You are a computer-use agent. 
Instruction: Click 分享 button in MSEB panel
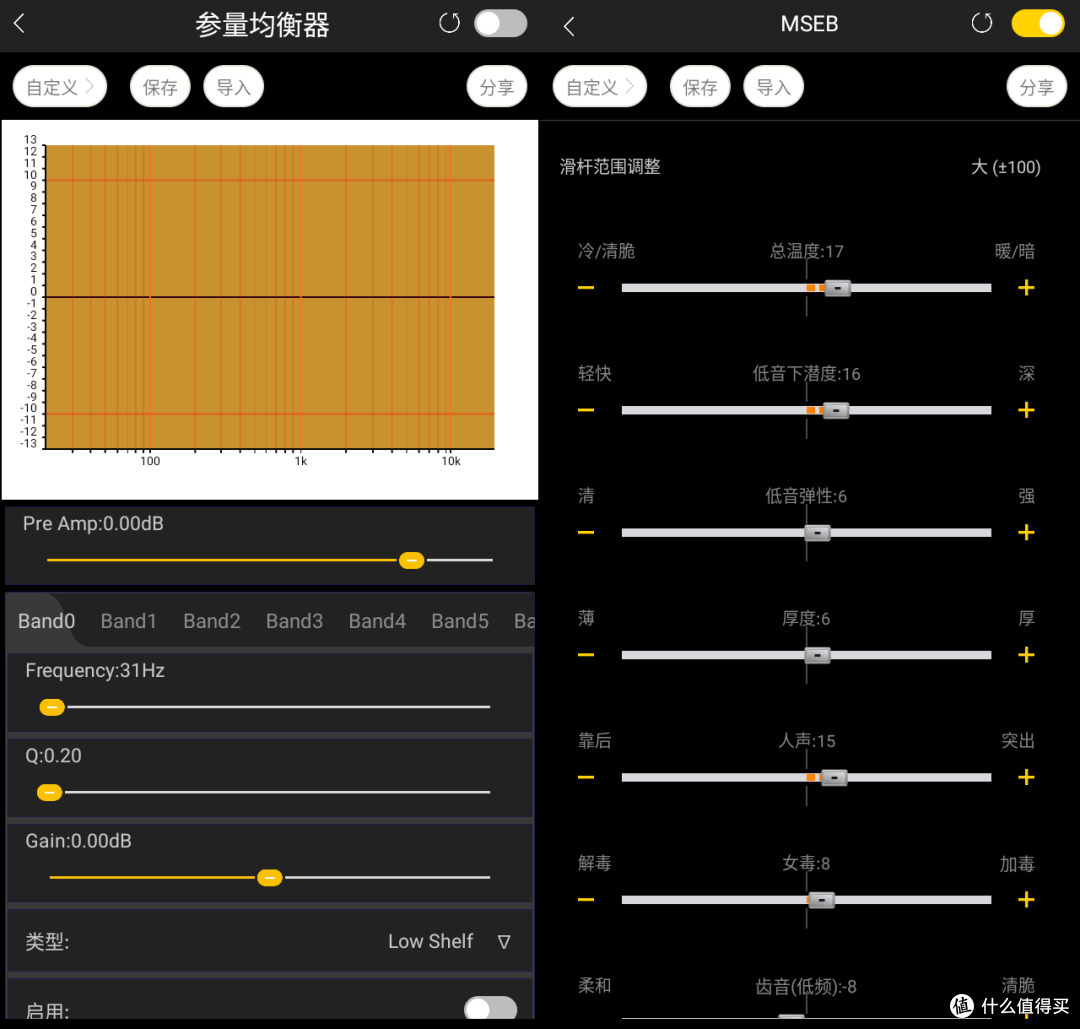[1037, 87]
